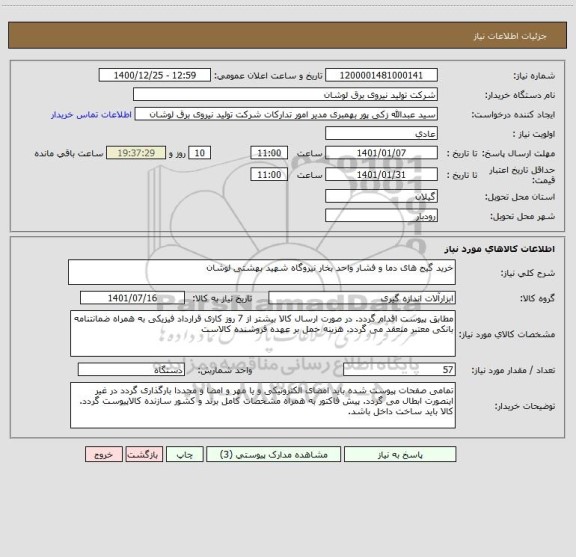Click the 11:00 time beside 1401/01/31

click(269, 175)
